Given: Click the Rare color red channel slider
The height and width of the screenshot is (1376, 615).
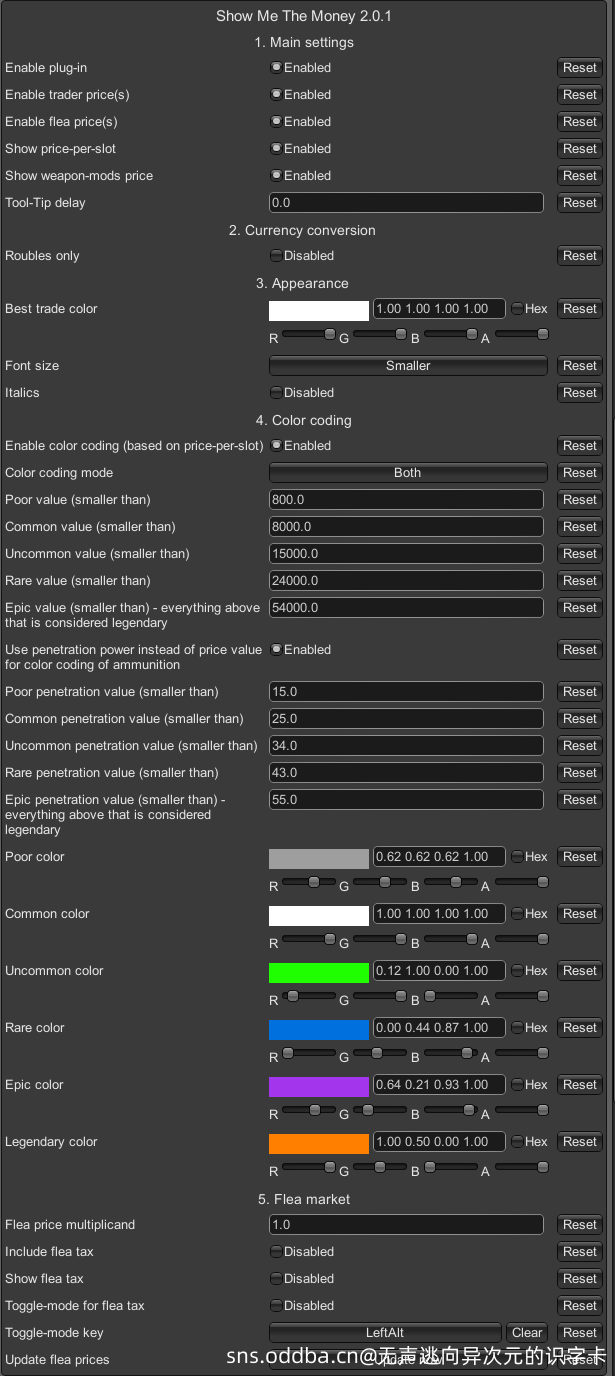Looking at the screenshot, I should (308, 1053).
